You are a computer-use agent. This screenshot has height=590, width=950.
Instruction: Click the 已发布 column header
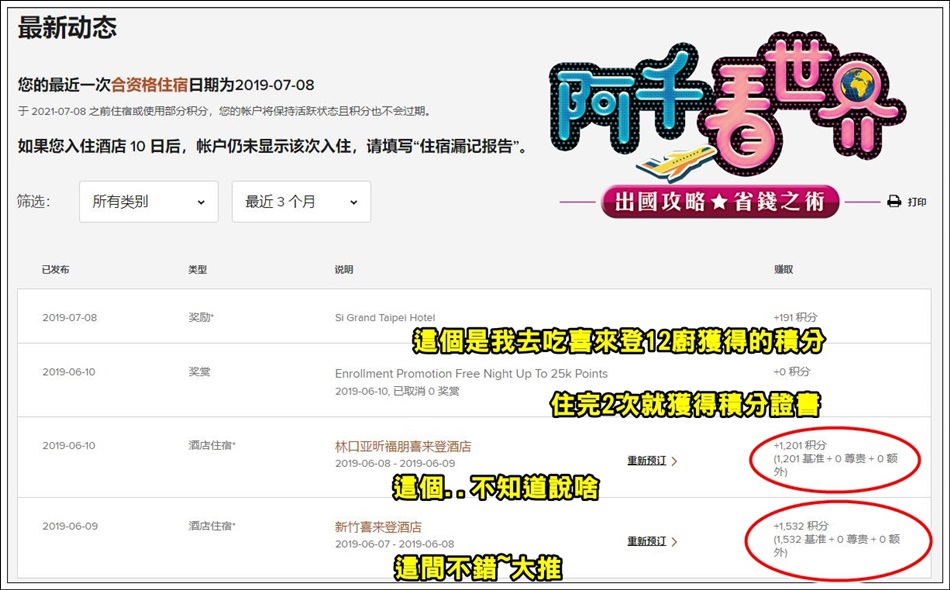pos(55,270)
